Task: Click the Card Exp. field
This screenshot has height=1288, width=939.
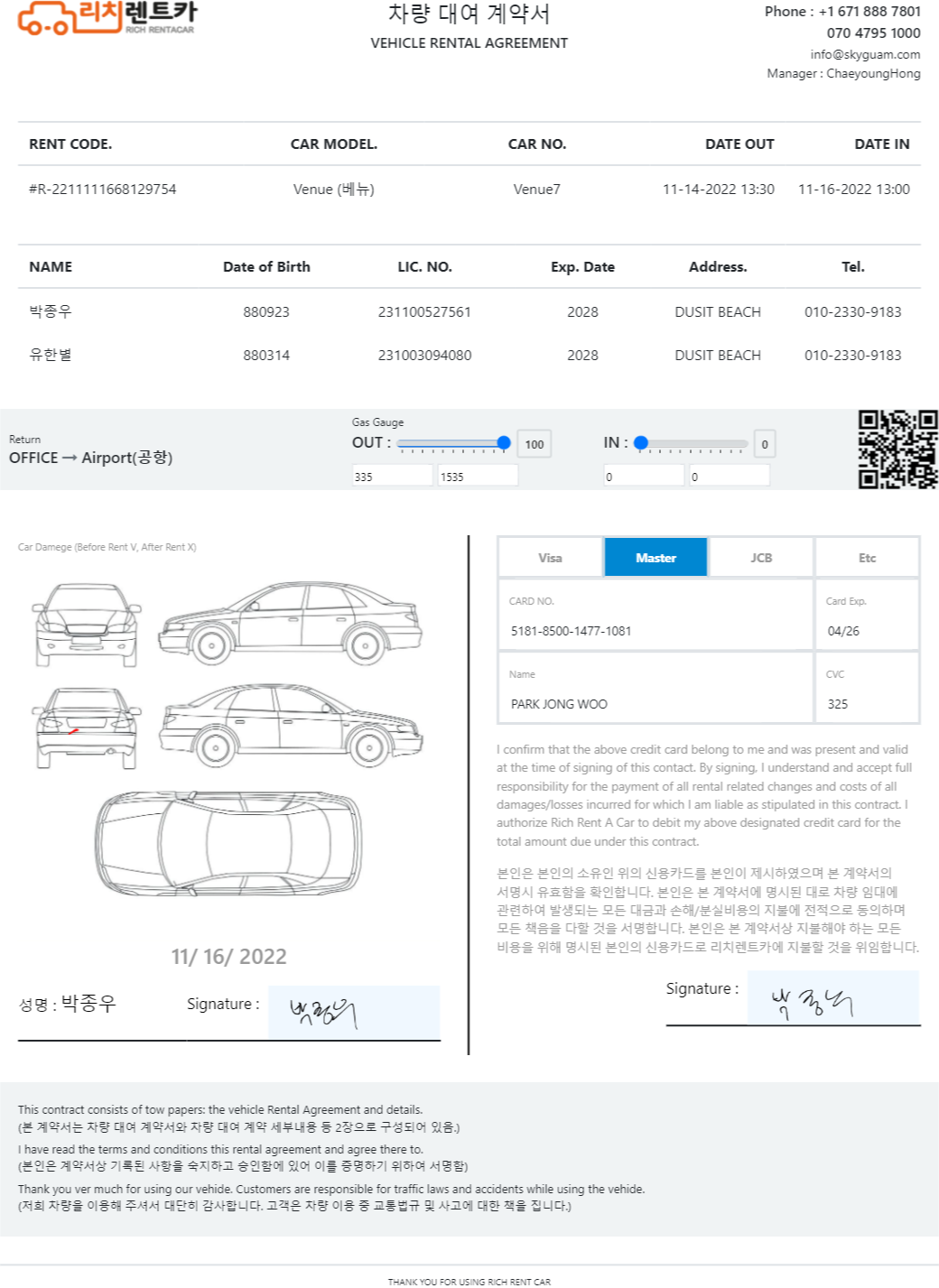Action: (867, 631)
